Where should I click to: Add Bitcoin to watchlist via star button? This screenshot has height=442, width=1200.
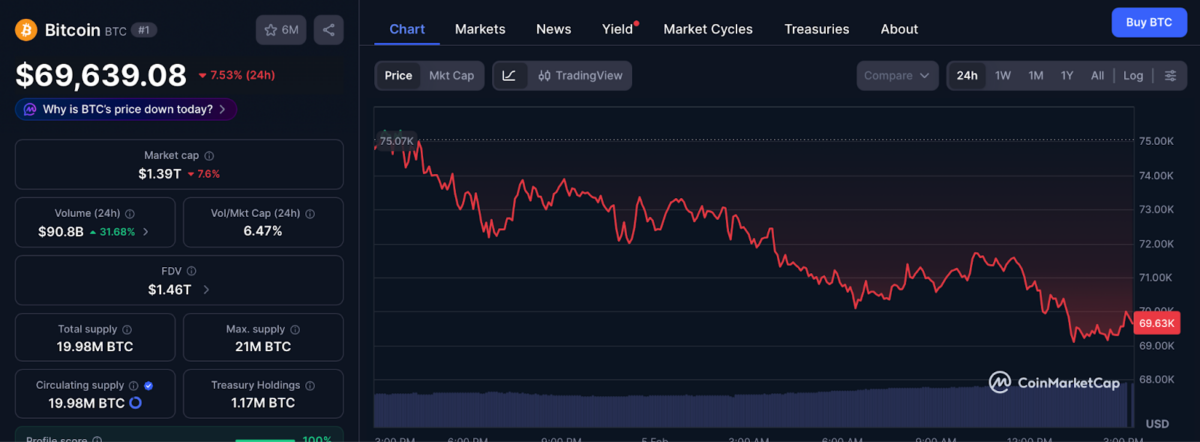[x=281, y=30]
